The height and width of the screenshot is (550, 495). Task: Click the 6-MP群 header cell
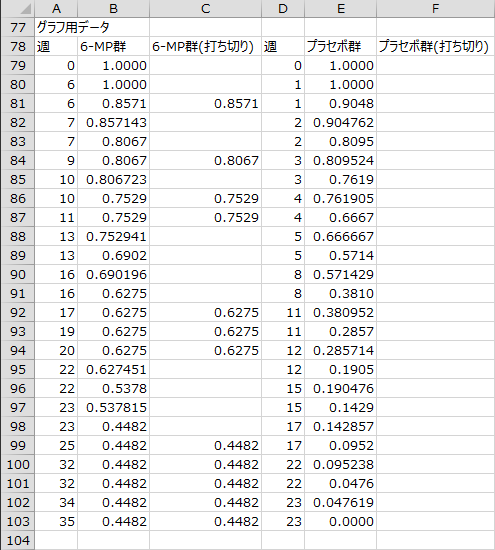113,46
